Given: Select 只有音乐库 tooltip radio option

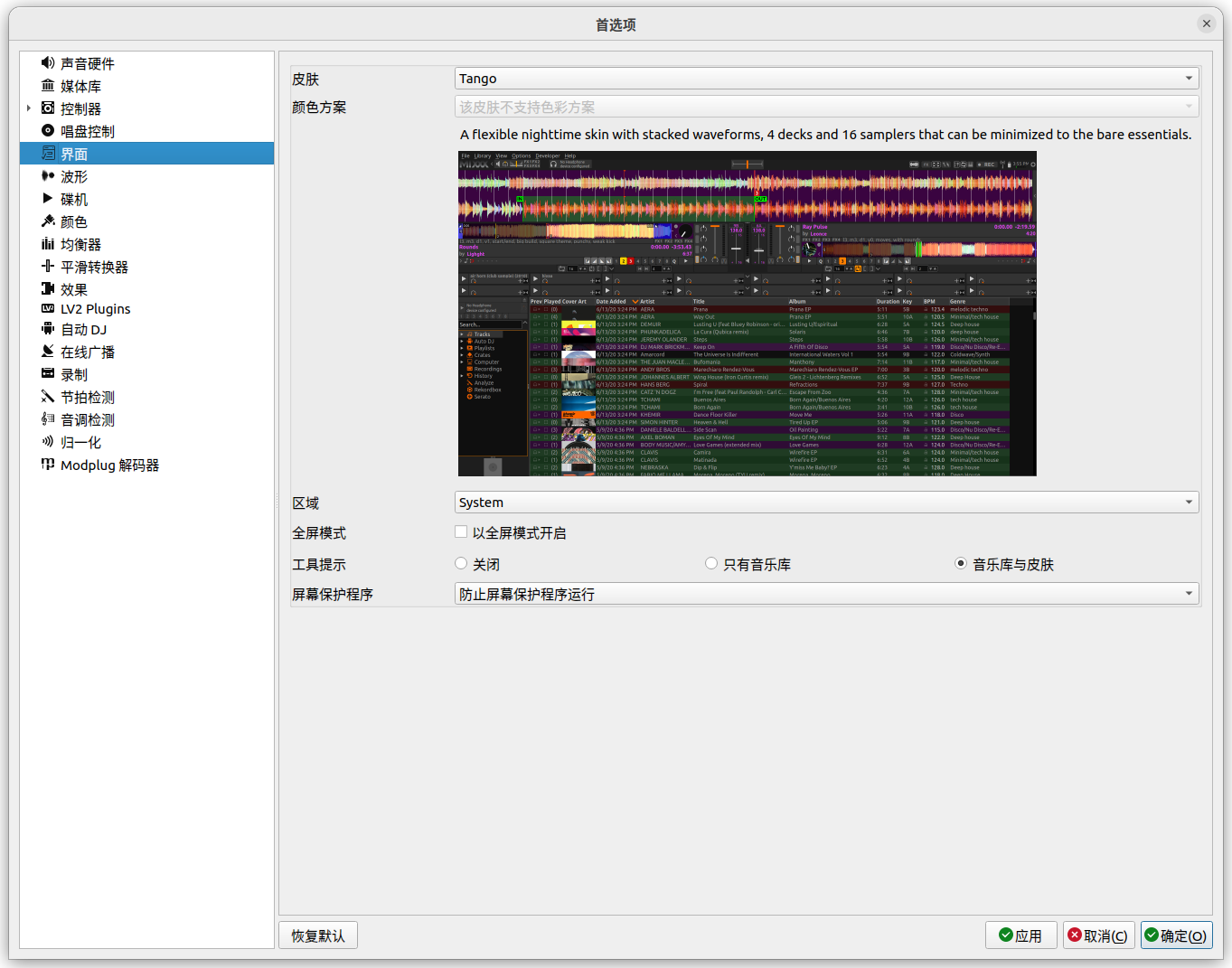Looking at the screenshot, I should (711, 563).
